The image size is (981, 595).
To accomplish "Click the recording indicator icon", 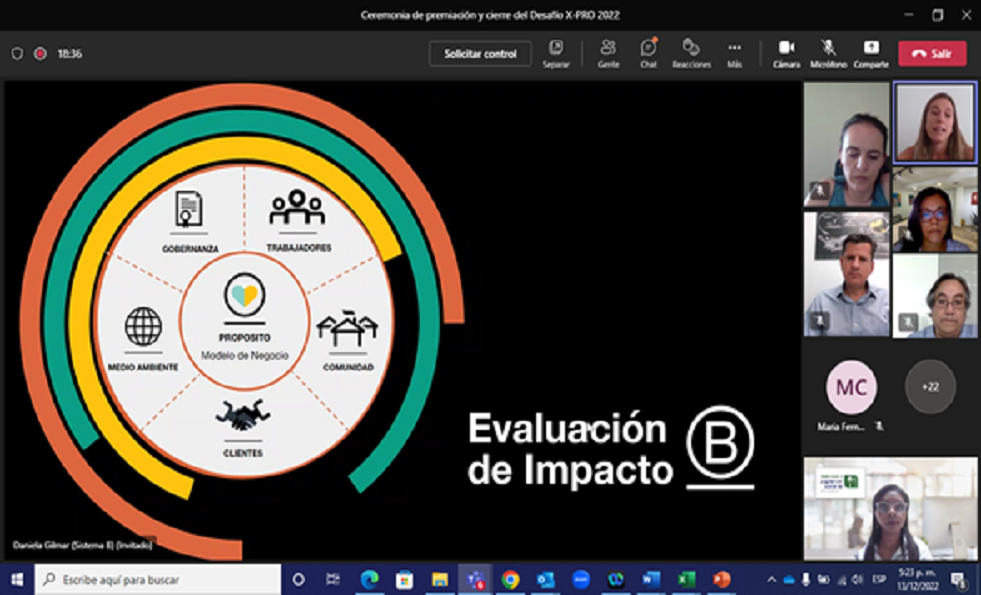I will [40, 54].
